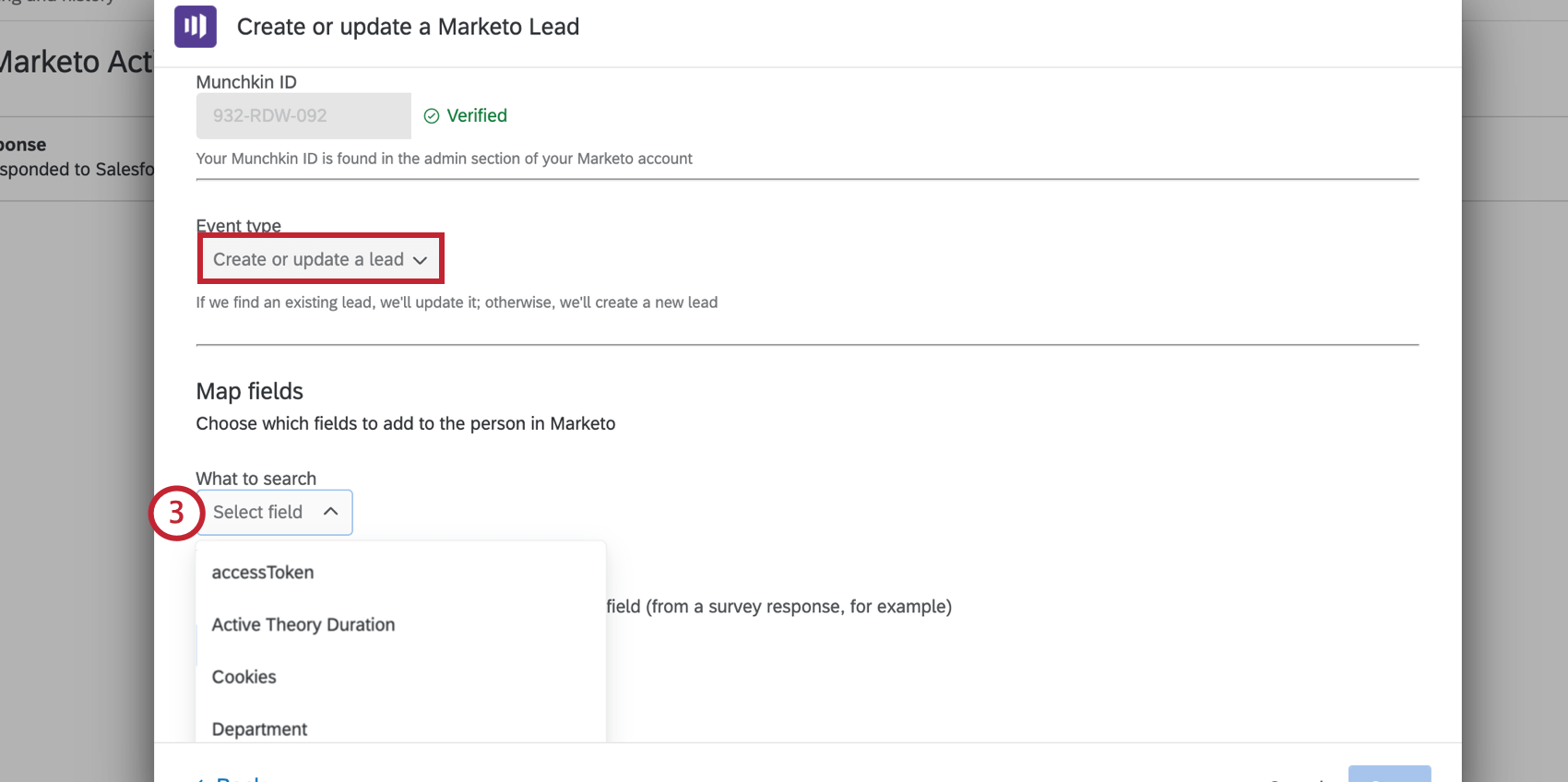Screen dimensions: 1568x782
Task: Select the Department field option
Action: (260, 729)
